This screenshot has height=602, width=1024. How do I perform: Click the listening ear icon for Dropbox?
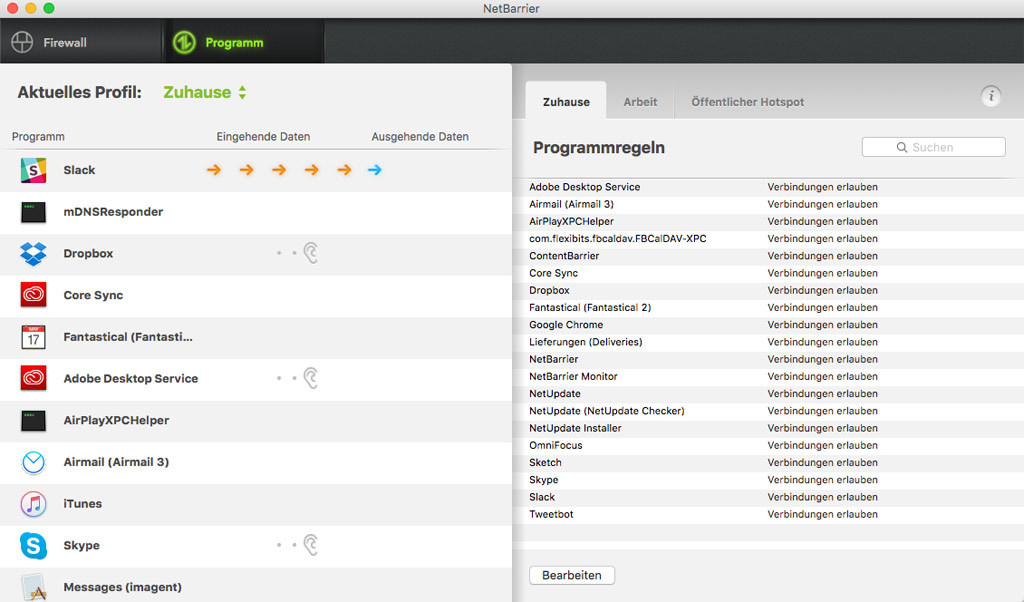tap(311, 253)
